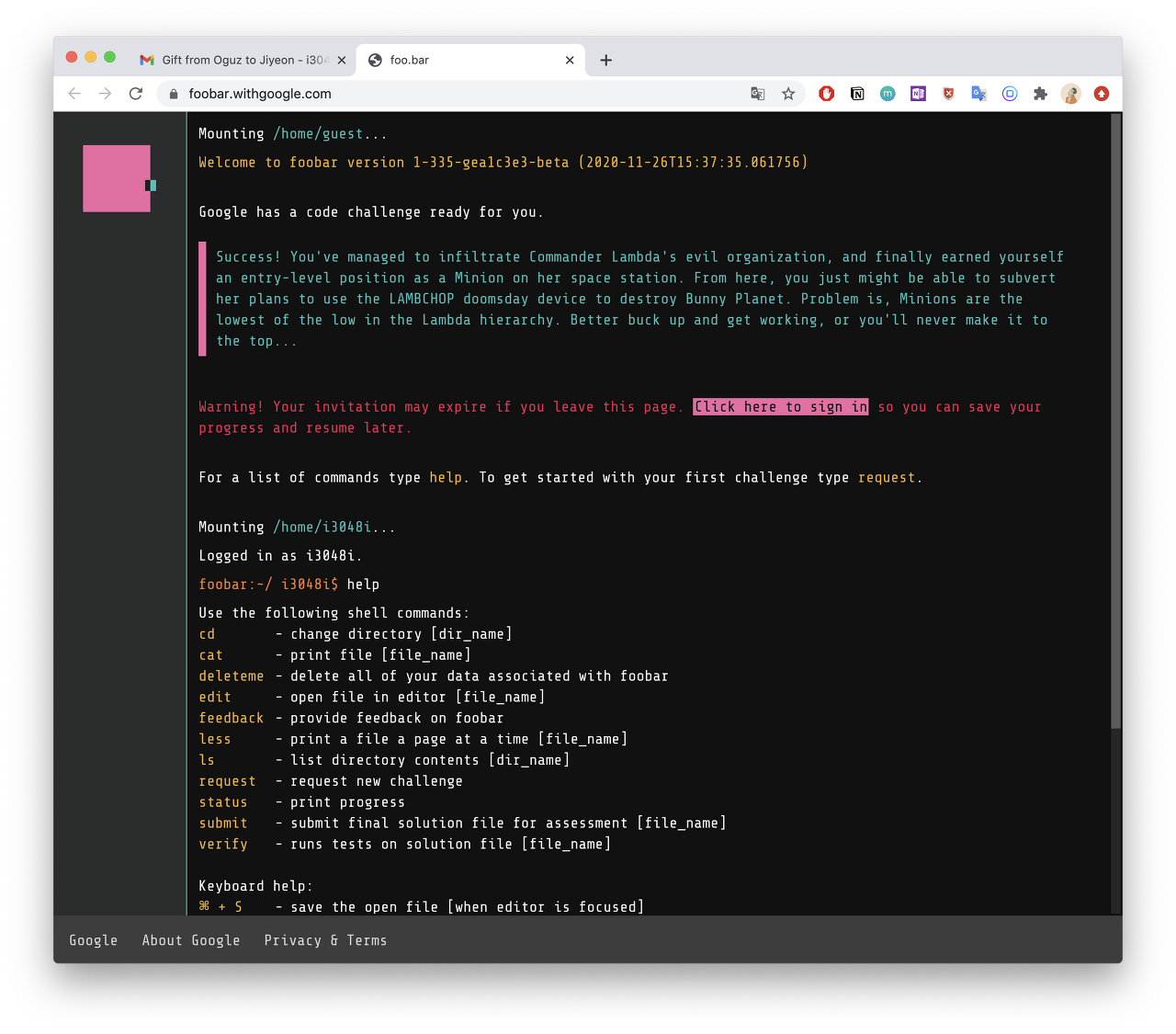Image resolution: width=1176 pixels, height=1034 pixels.
Task: Open the Privacy & Terms footer link
Action: [325, 940]
